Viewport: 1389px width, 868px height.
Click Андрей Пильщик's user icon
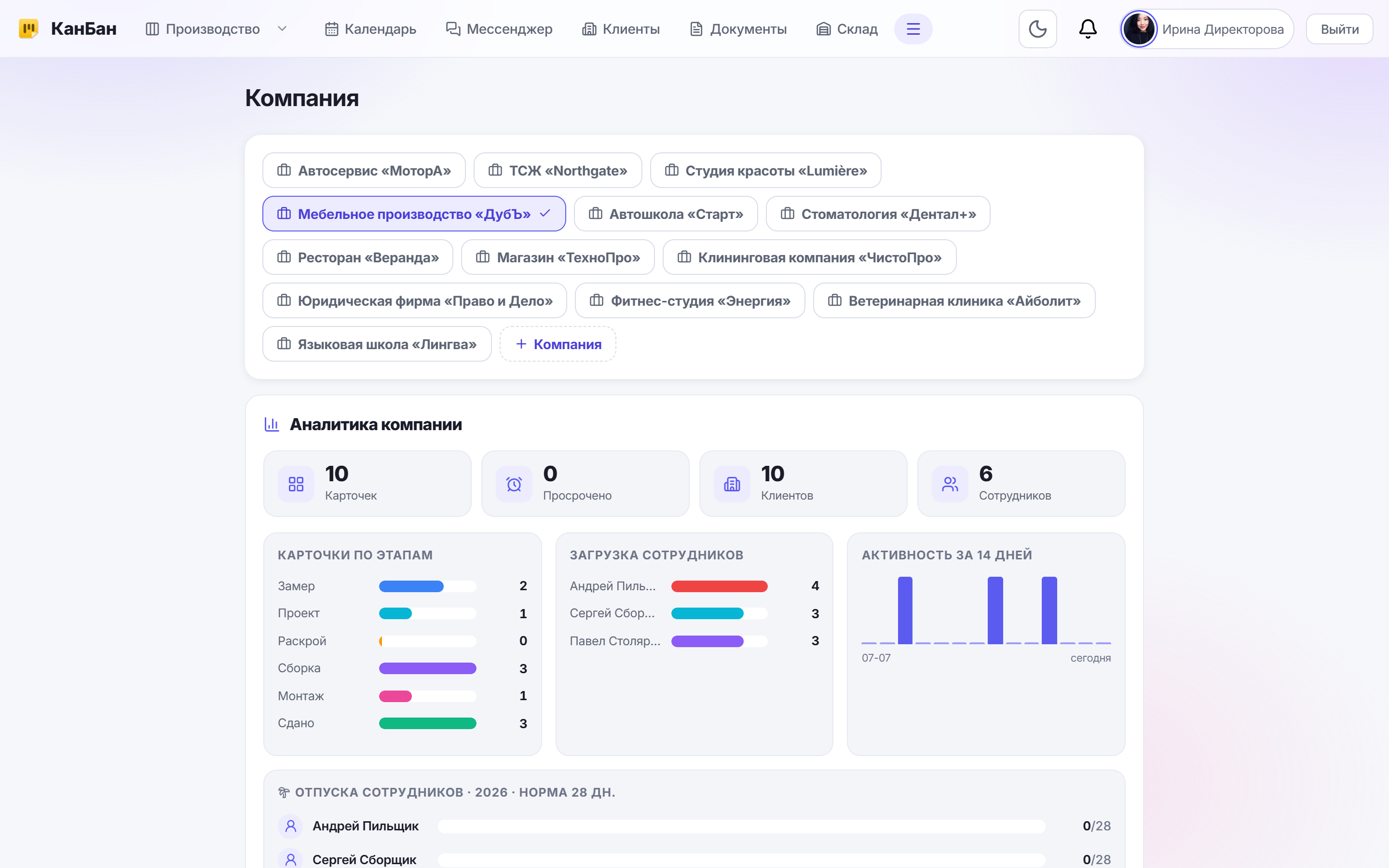(x=290, y=826)
